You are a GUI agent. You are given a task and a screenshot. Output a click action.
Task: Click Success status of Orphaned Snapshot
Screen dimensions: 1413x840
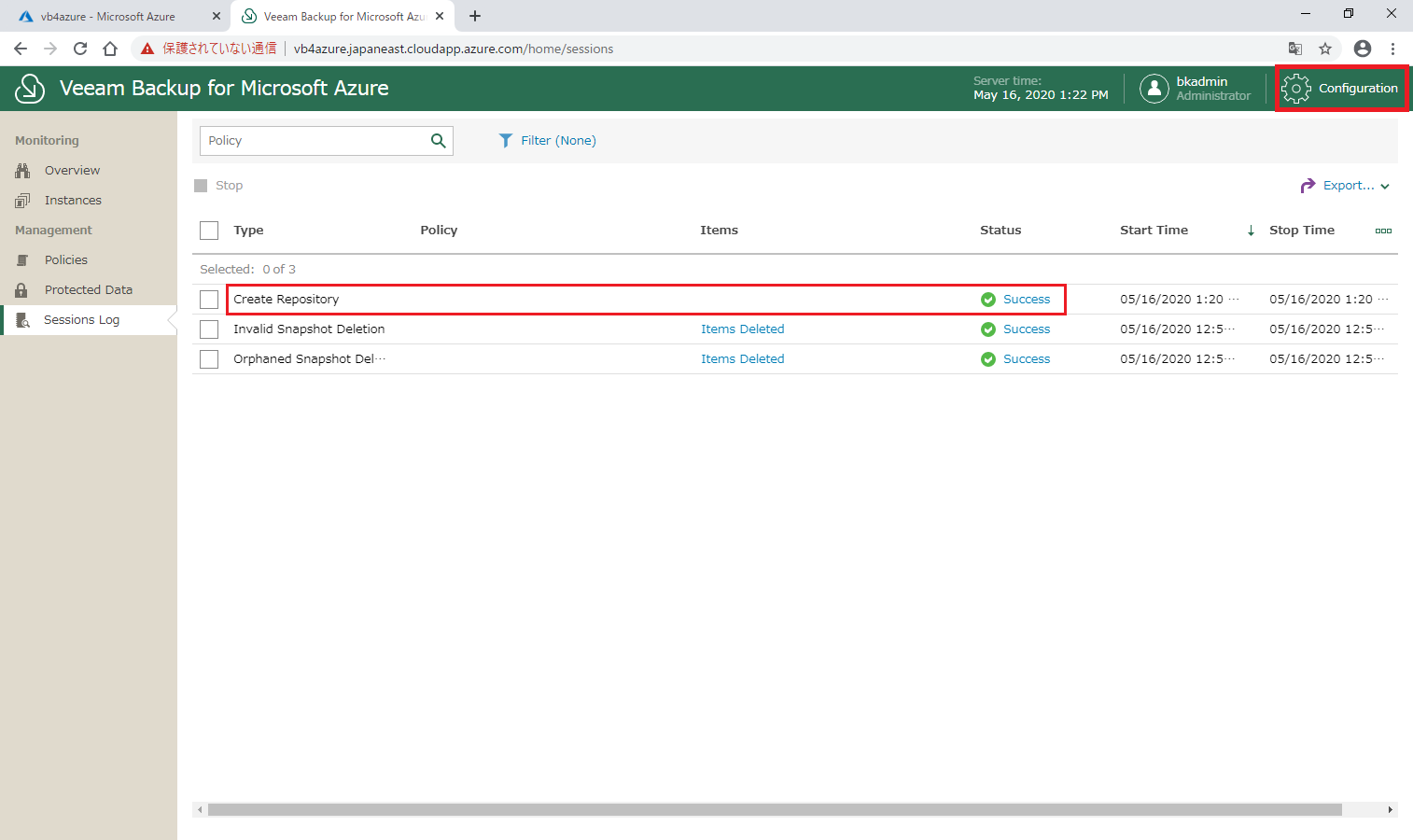[1027, 359]
